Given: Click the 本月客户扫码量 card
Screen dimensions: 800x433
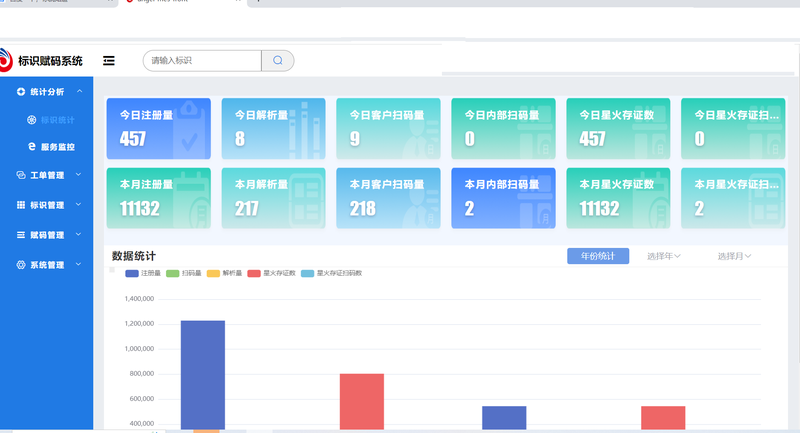Looking at the screenshot, I should point(388,198).
